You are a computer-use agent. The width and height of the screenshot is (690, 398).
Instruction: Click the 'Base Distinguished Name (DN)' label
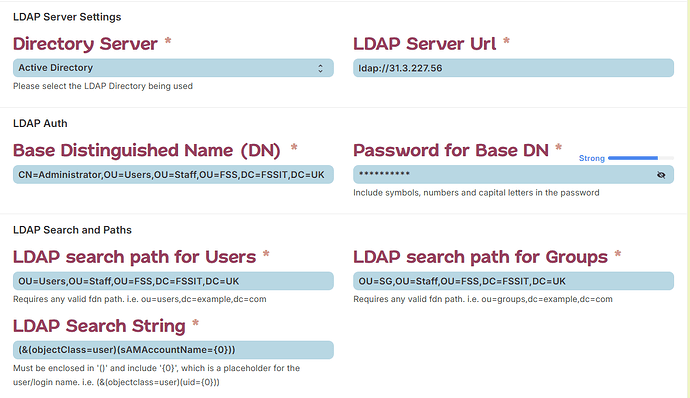point(147,150)
